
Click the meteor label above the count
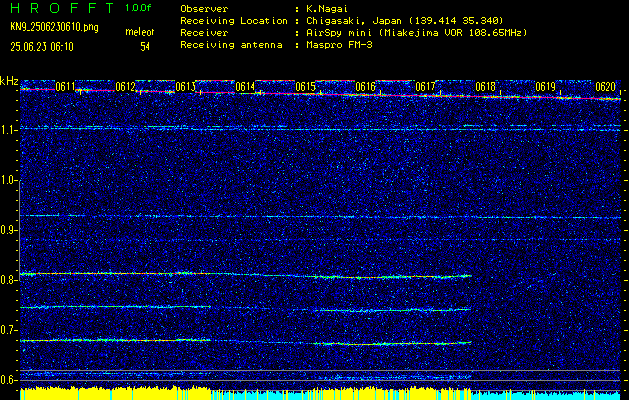pos(140,32)
